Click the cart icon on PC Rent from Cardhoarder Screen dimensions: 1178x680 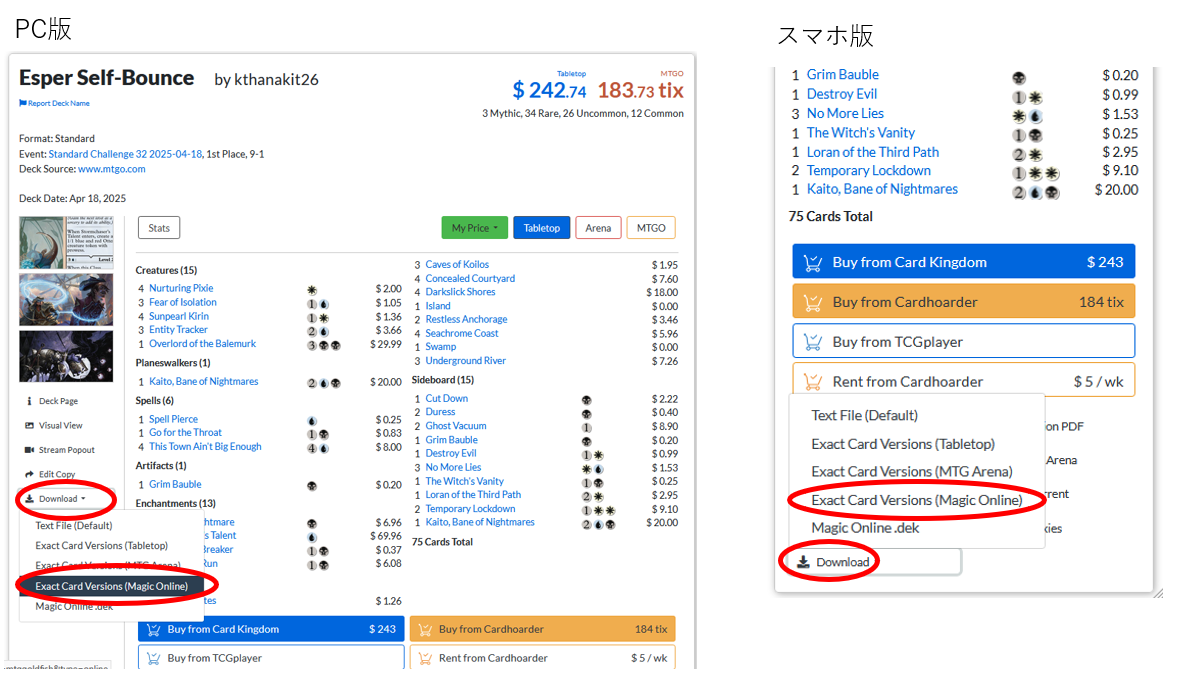[424, 658]
